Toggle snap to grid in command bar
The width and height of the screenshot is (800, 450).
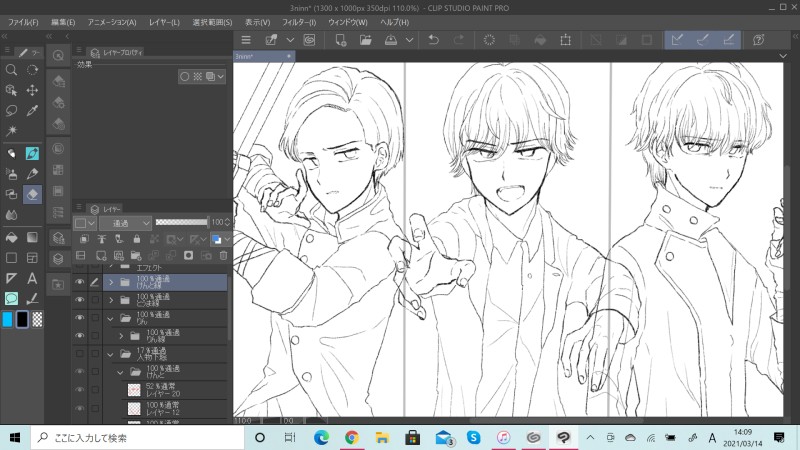coord(729,40)
